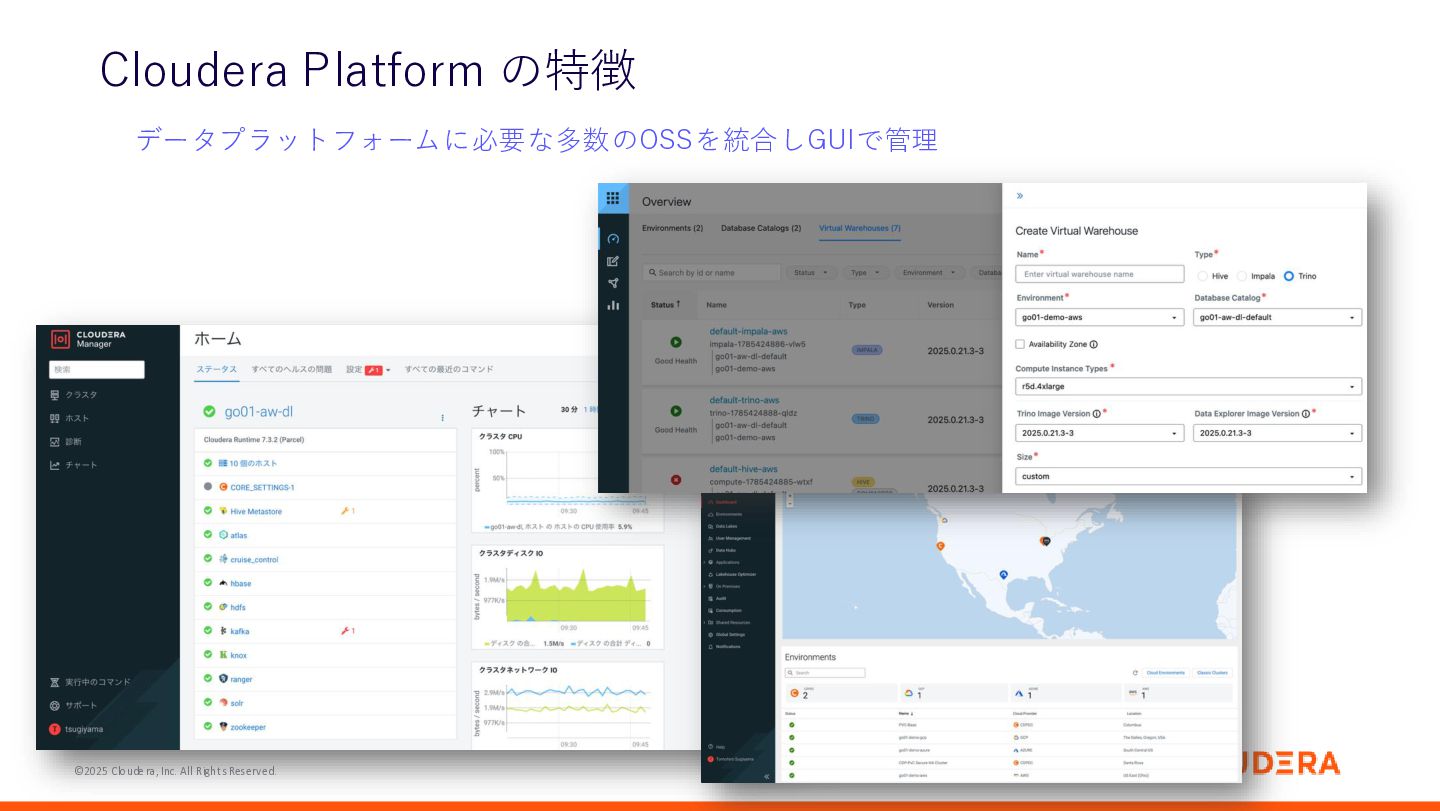Enable the Availability Zone checkbox

tap(1020, 344)
